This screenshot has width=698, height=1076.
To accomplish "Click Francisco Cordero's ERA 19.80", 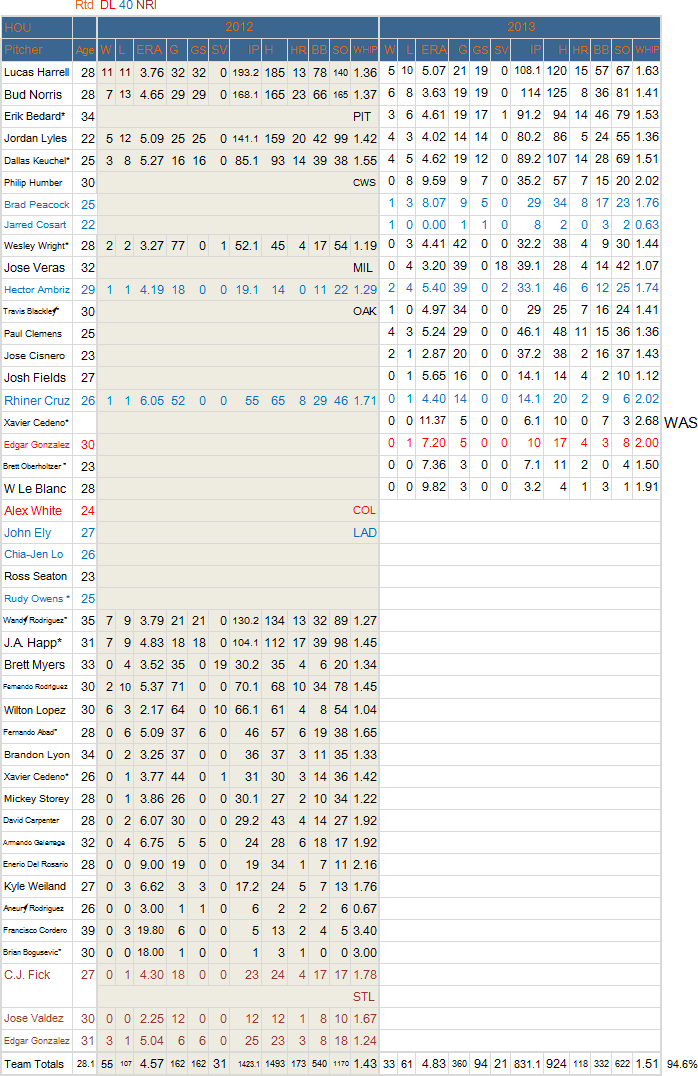I will (151, 931).
